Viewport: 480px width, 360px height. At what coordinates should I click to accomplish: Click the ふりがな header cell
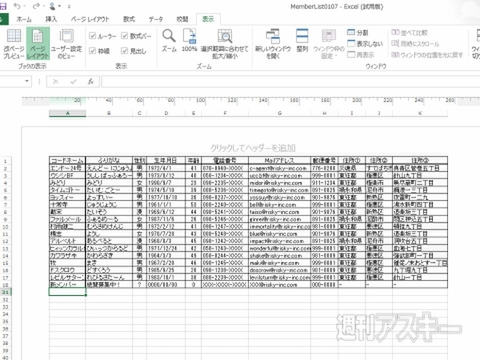(x=109, y=160)
